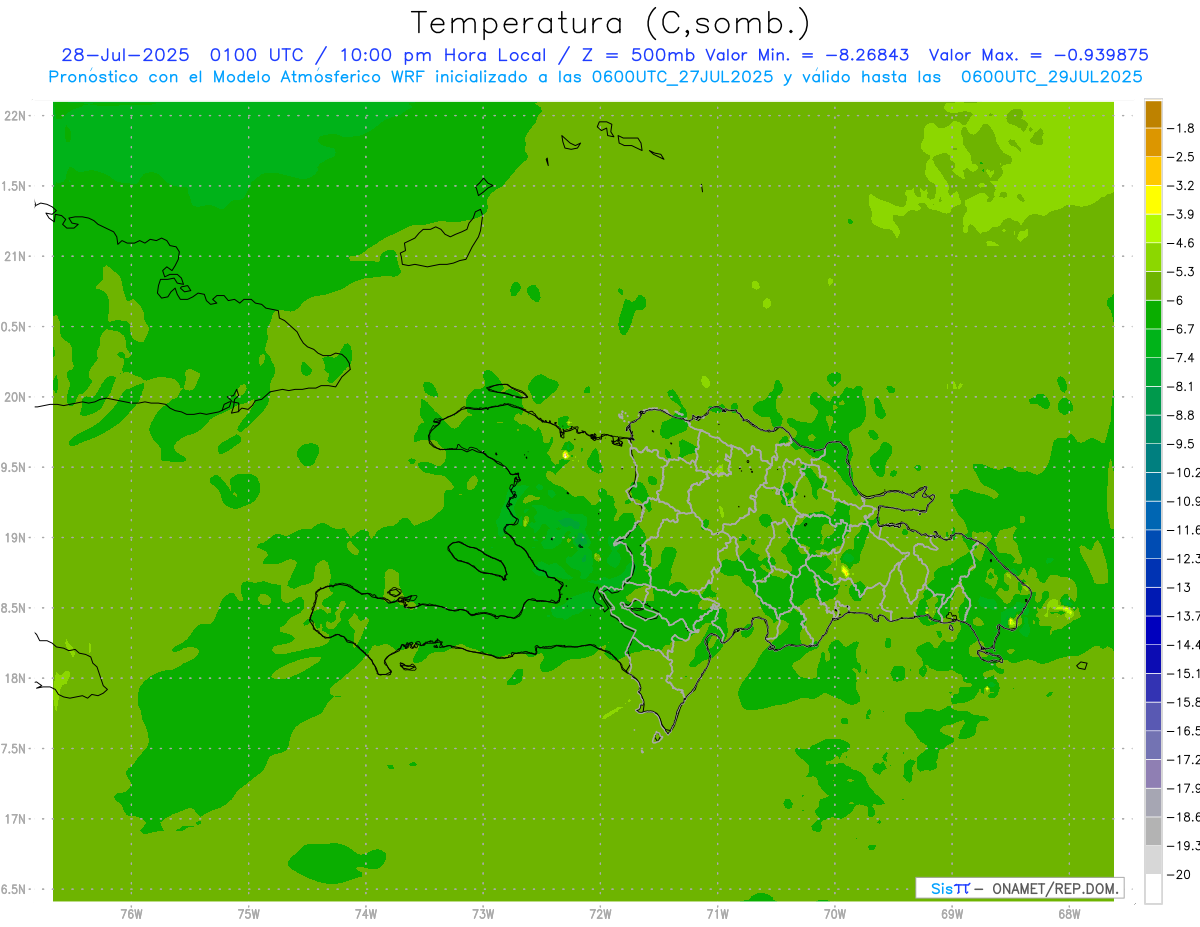Pick the orange swatch between -1.8 and -2.5
This screenshot has width=1200, height=927.
tap(1153, 143)
